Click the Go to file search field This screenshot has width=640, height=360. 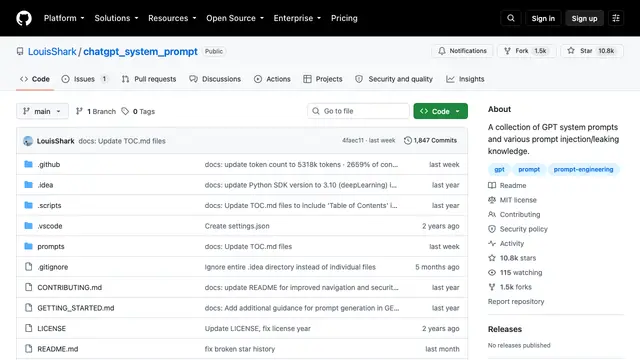click(358, 111)
